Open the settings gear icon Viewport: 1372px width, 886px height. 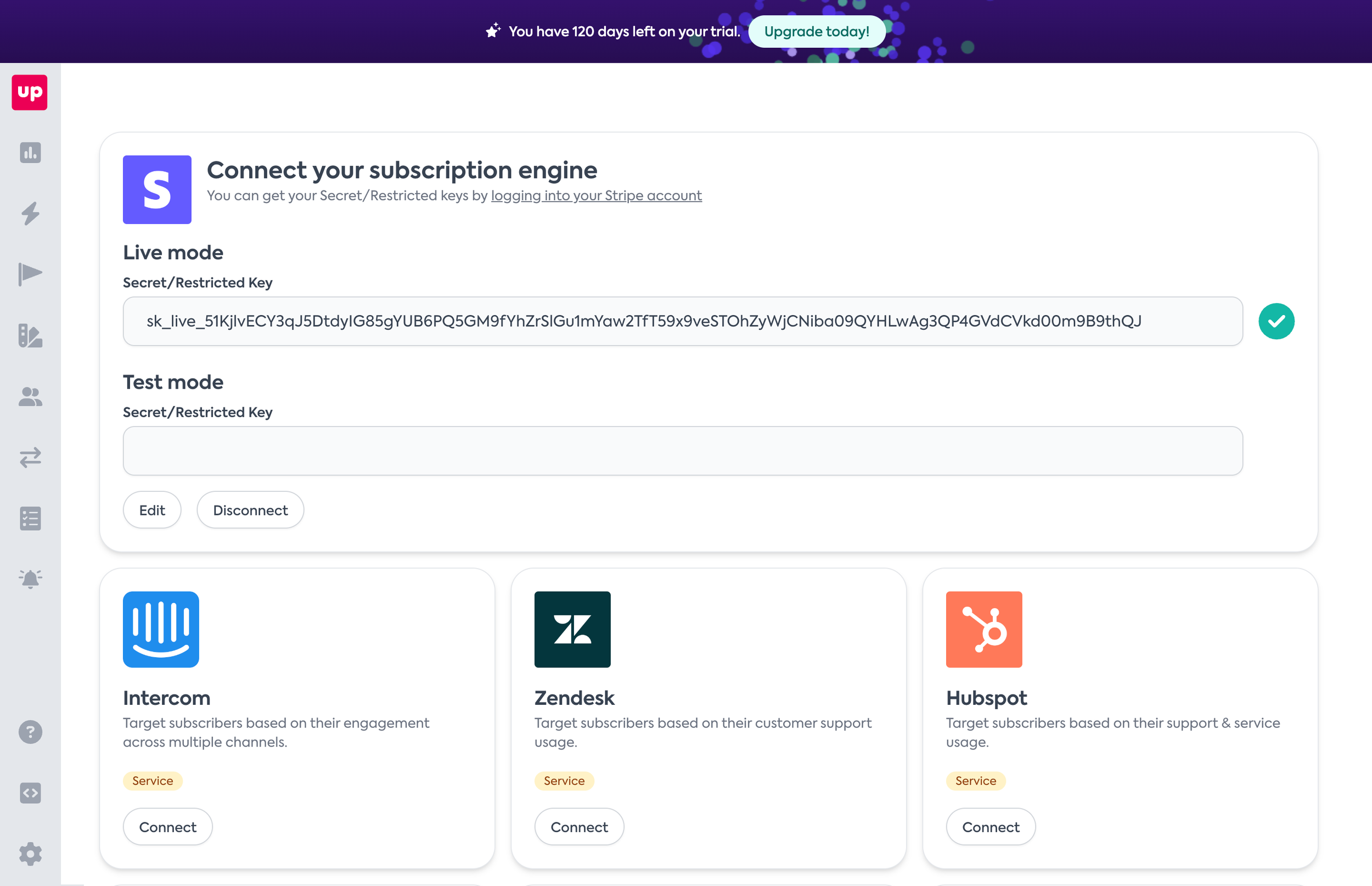(30, 854)
